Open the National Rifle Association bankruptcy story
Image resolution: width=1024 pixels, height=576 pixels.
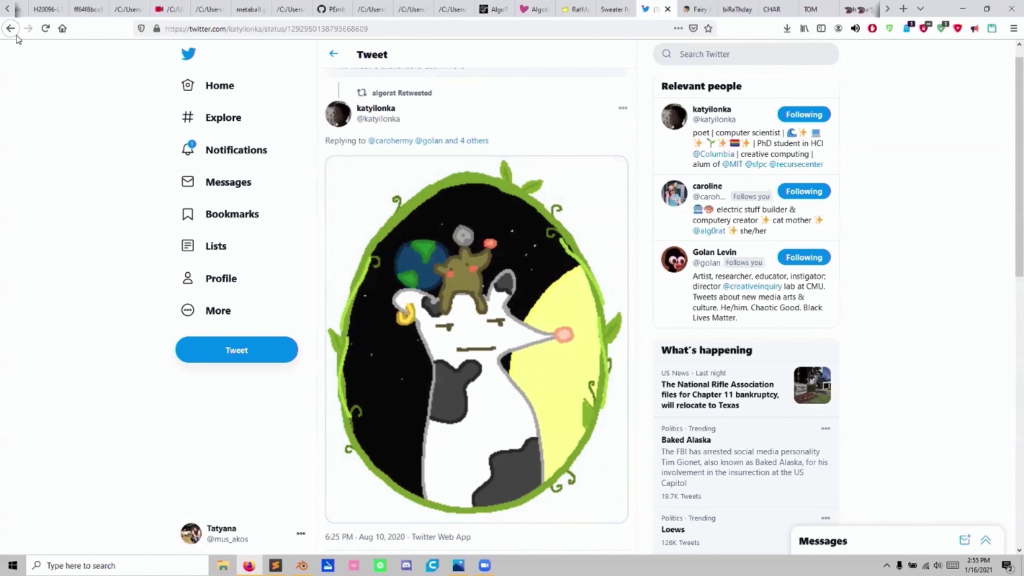(720, 394)
